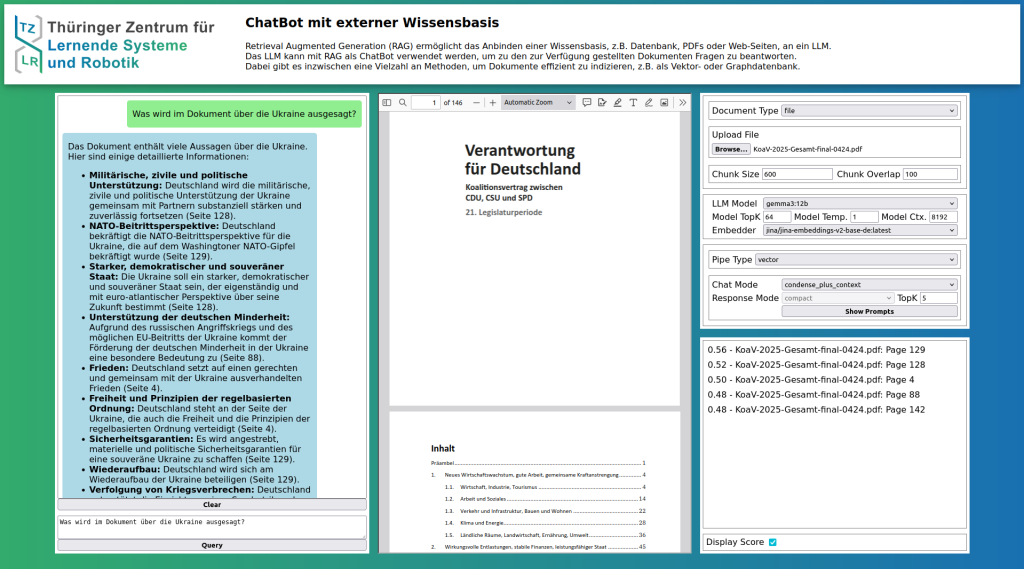The width and height of the screenshot is (1024, 569).
Task: Select the add text annotation tool
Action: [633, 102]
